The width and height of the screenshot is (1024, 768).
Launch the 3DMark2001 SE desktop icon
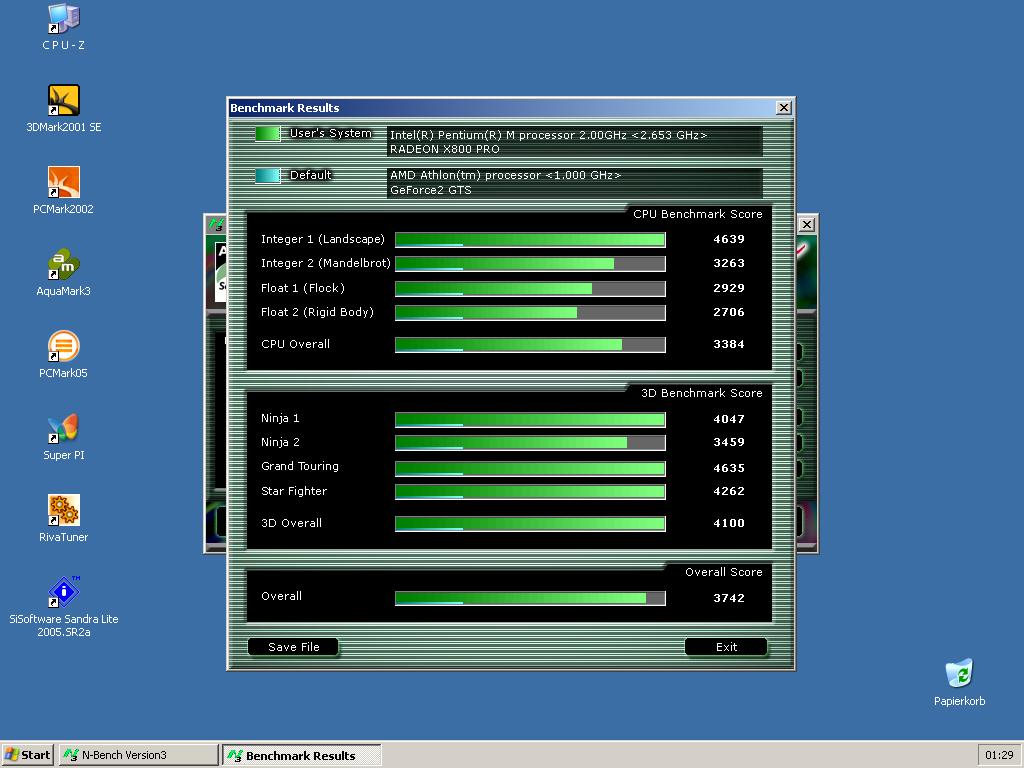click(63, 101)
